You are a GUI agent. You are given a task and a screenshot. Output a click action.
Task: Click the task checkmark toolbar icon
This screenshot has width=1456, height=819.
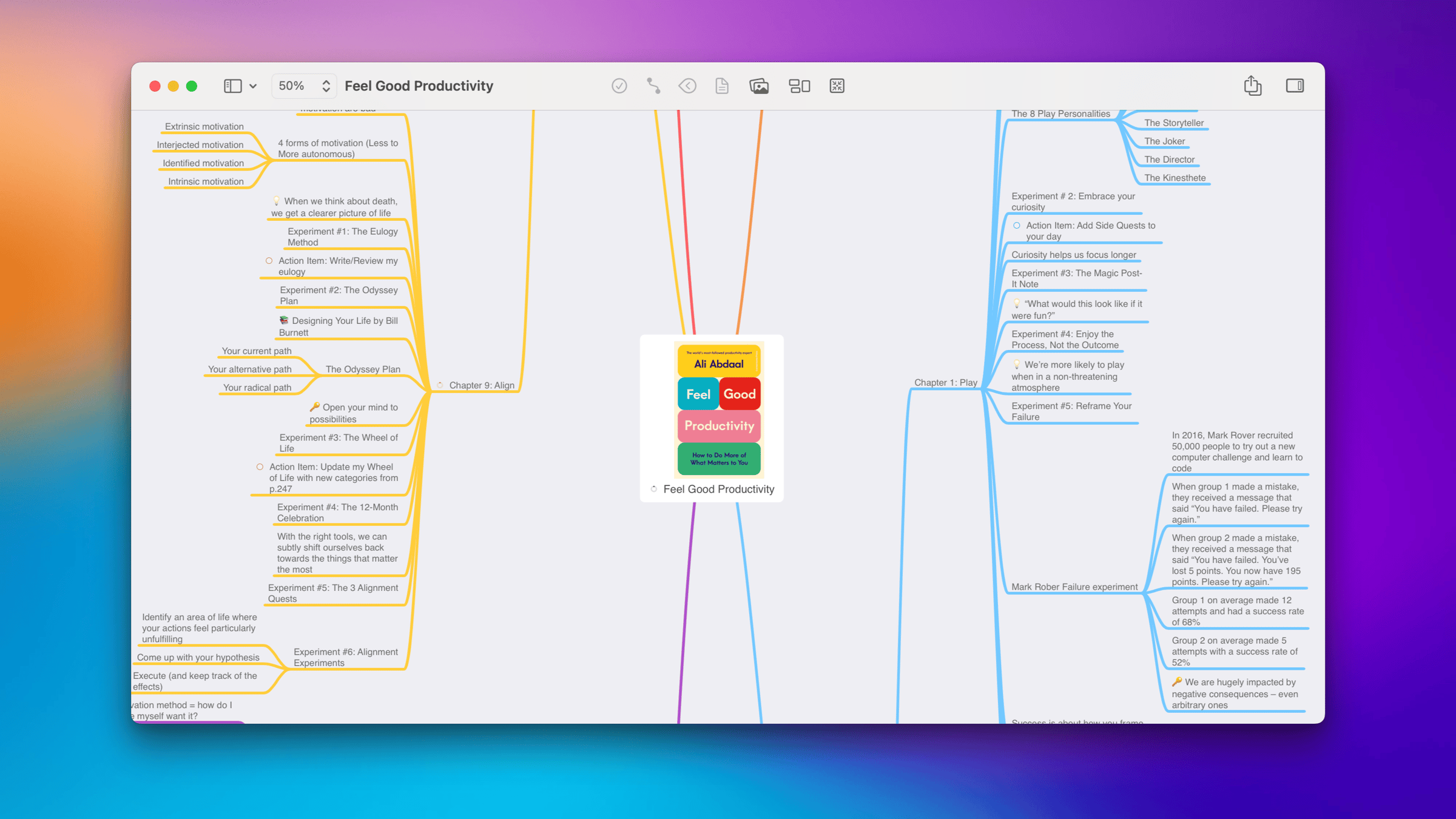point(619,86)
